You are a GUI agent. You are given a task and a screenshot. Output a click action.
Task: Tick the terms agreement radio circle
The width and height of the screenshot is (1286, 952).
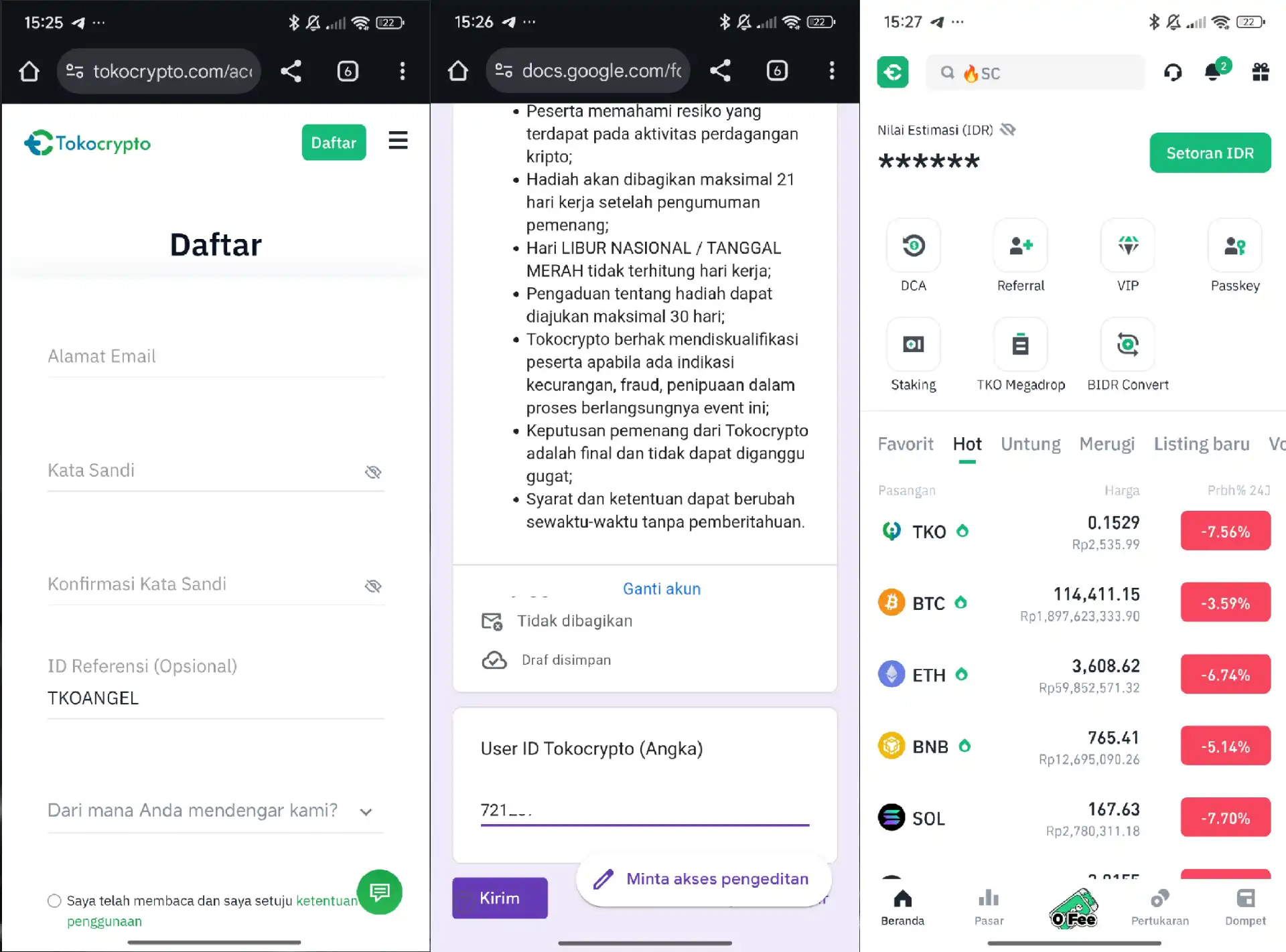(x=54, y=901)
